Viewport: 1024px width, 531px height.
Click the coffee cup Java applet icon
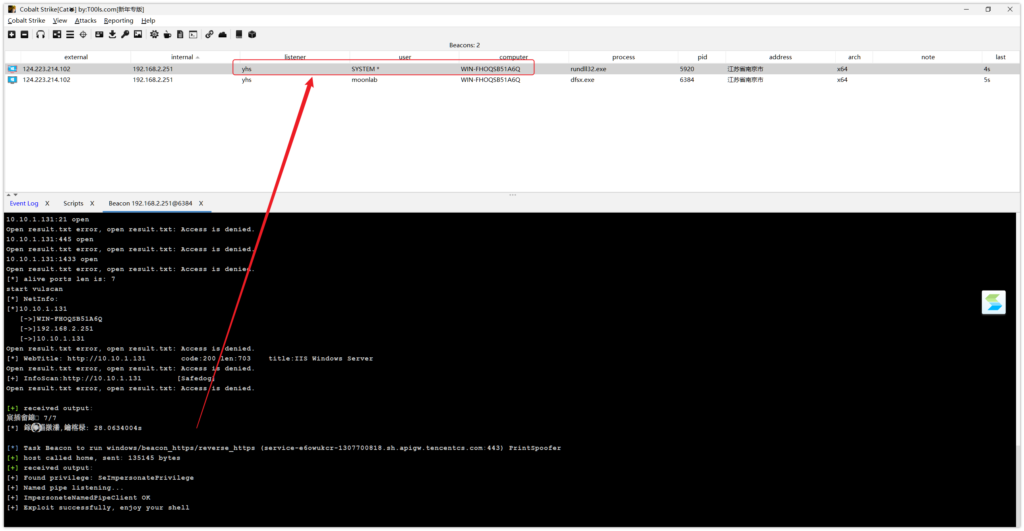point(167,35)
